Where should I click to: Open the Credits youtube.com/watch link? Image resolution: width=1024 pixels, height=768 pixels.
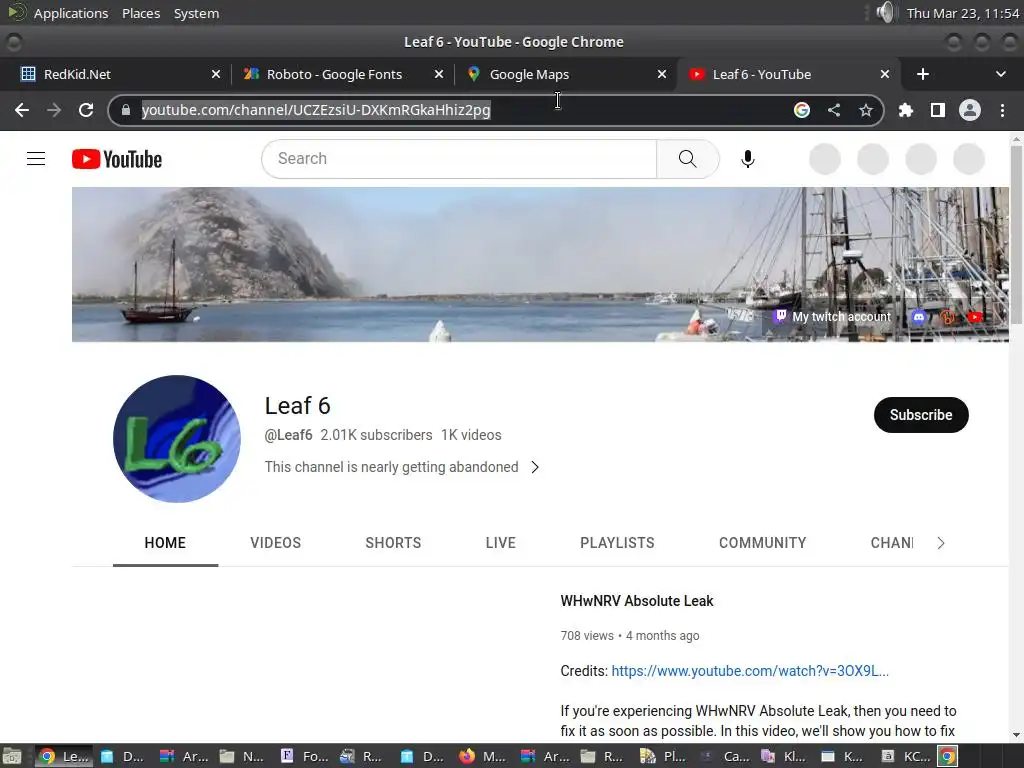coord(750,671)
